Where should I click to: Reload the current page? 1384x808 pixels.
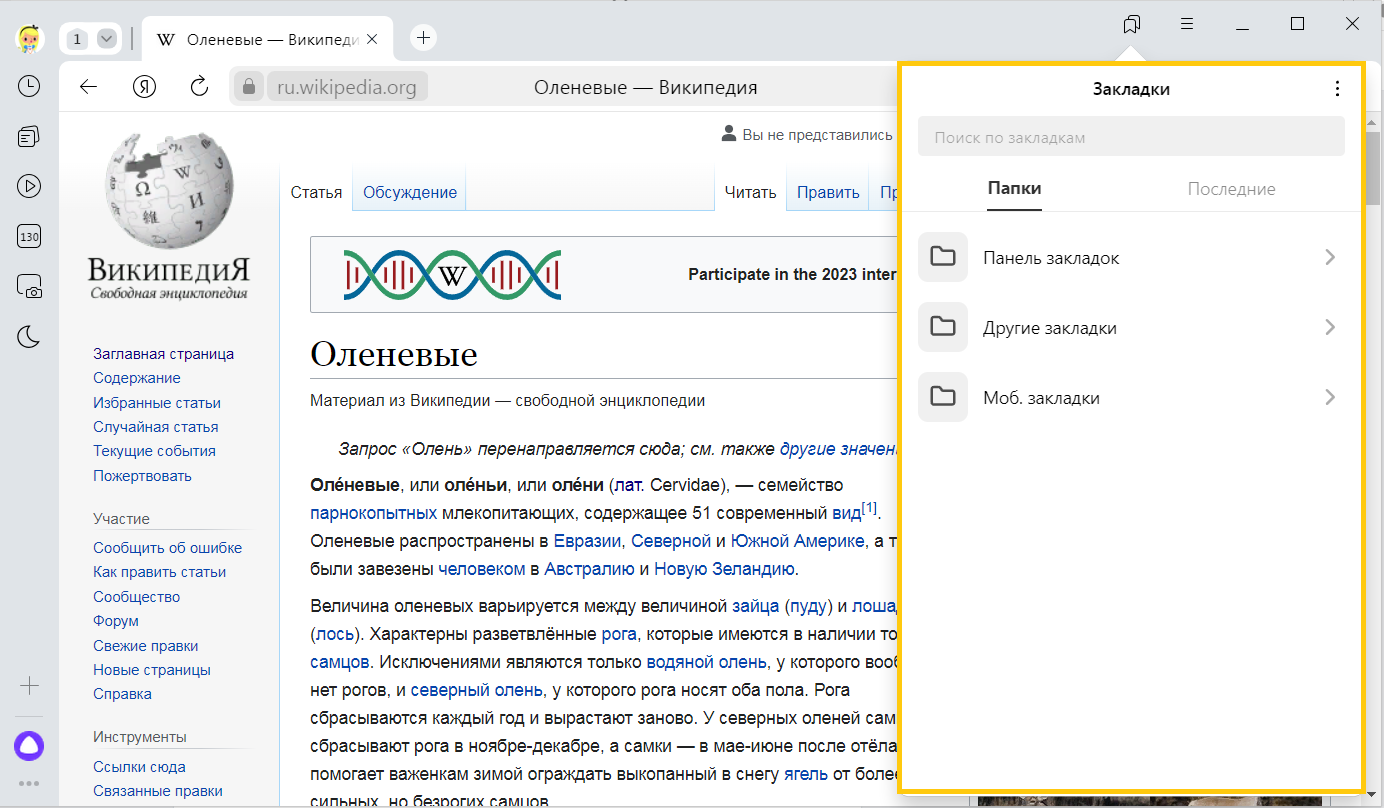coord(198,87)
